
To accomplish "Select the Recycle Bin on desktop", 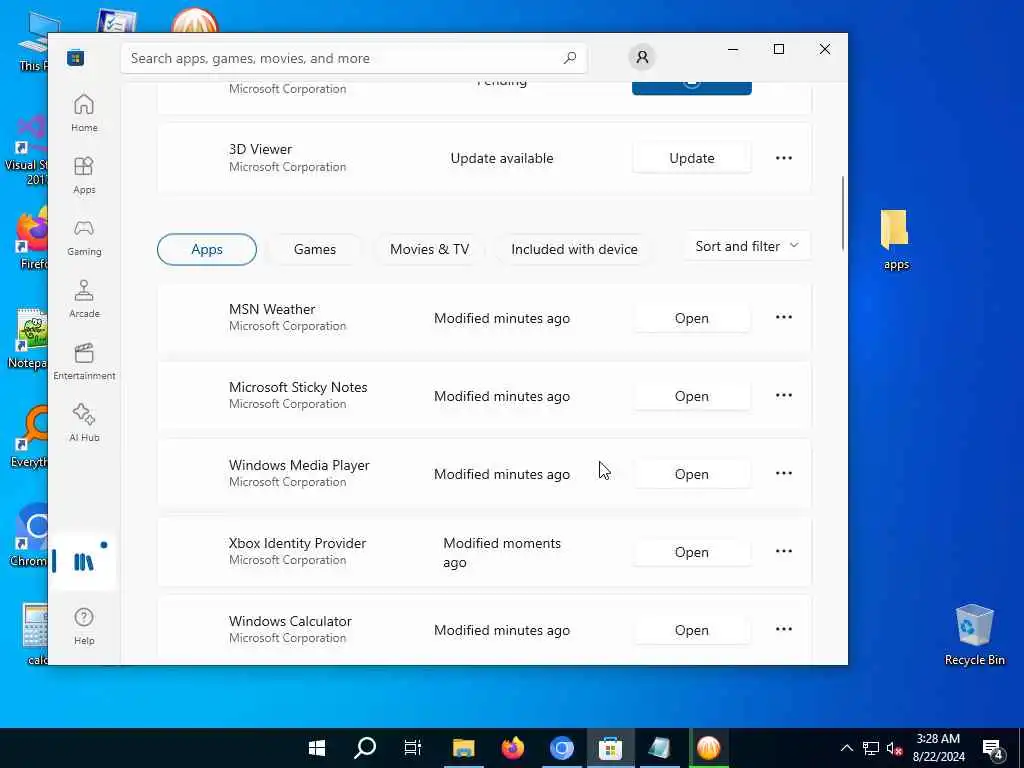I will 974,635.
